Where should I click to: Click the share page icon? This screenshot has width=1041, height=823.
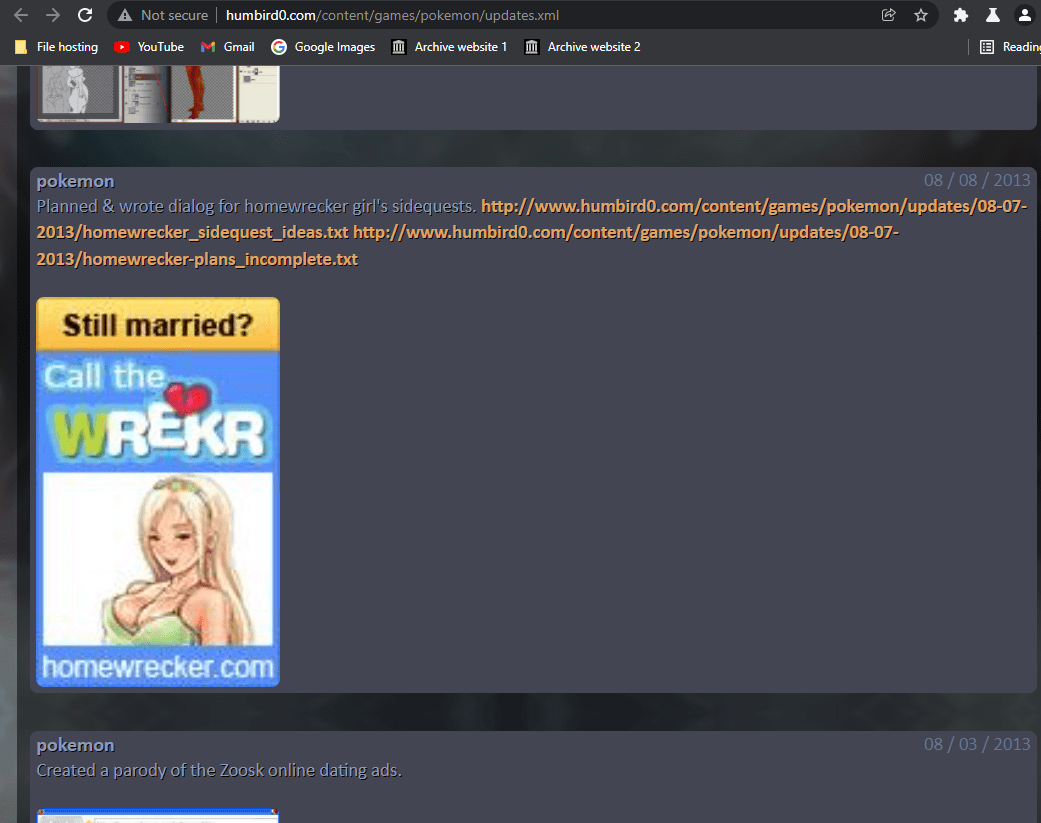pos(888,15)
